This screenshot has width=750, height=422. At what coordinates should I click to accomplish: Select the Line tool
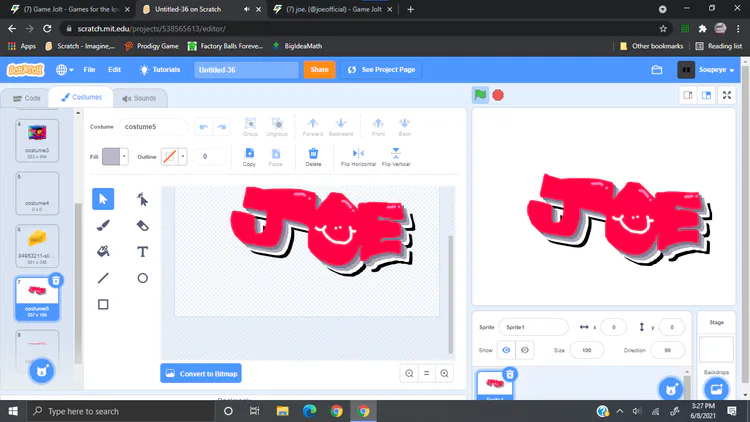coord(103,278)
